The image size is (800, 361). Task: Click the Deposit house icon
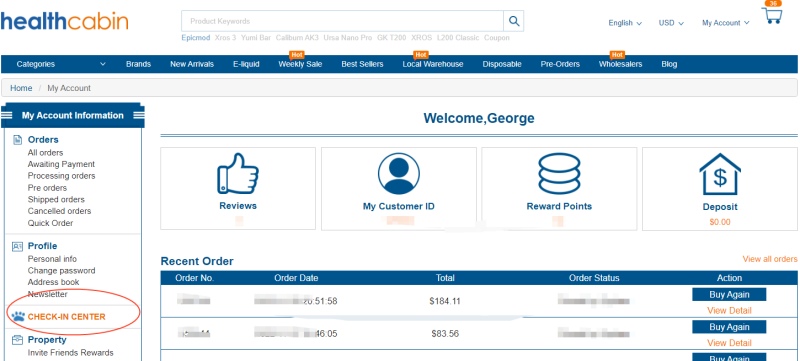[x=720, y=174]
